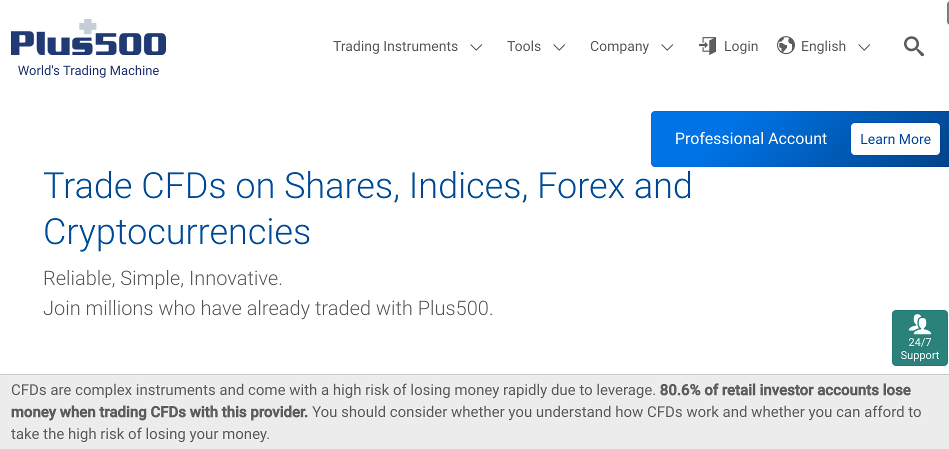Click the Login link
Screen dimensions: 949x449
(741, 47)
